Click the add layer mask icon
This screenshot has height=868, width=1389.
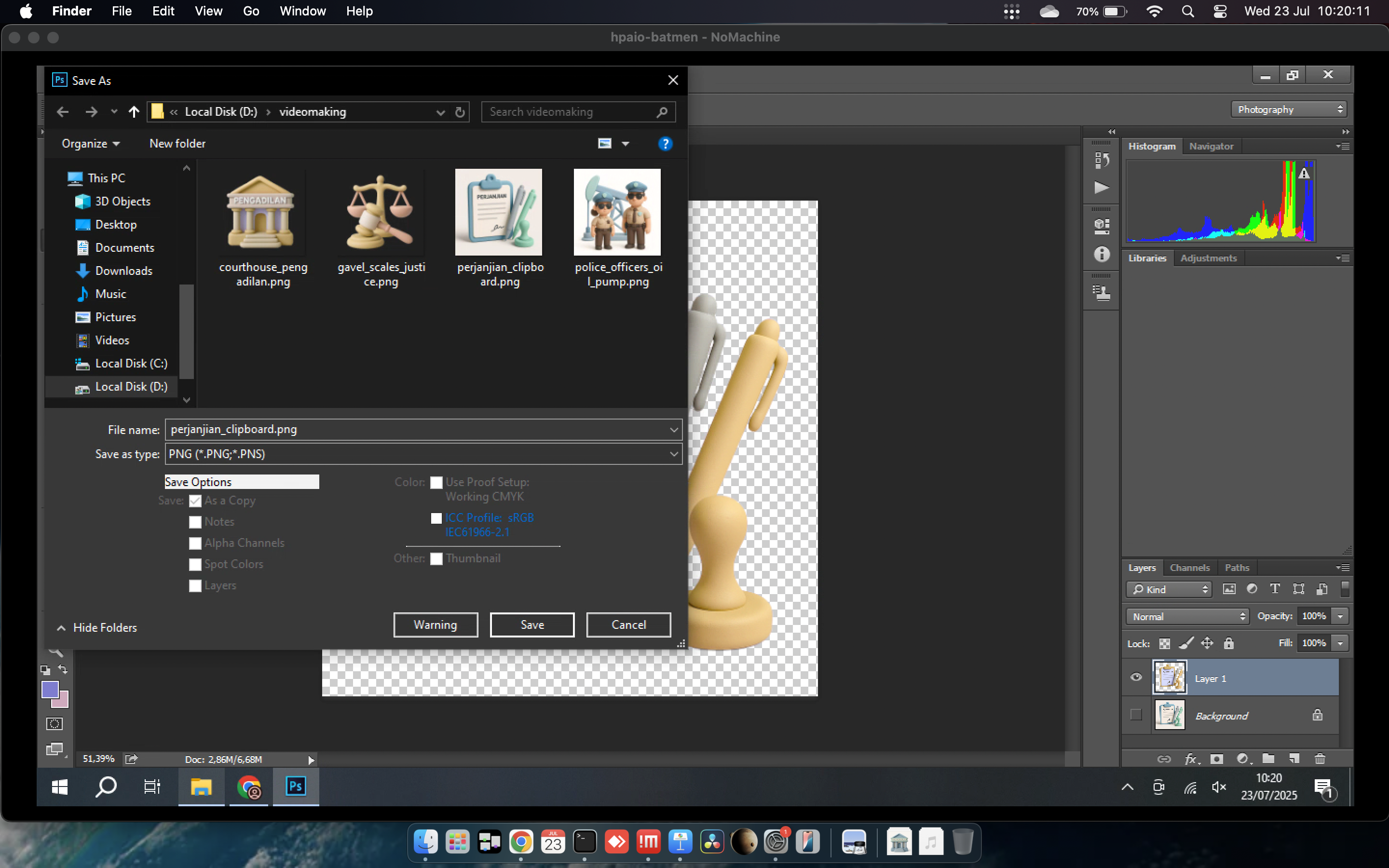[x=1216, y=759]
